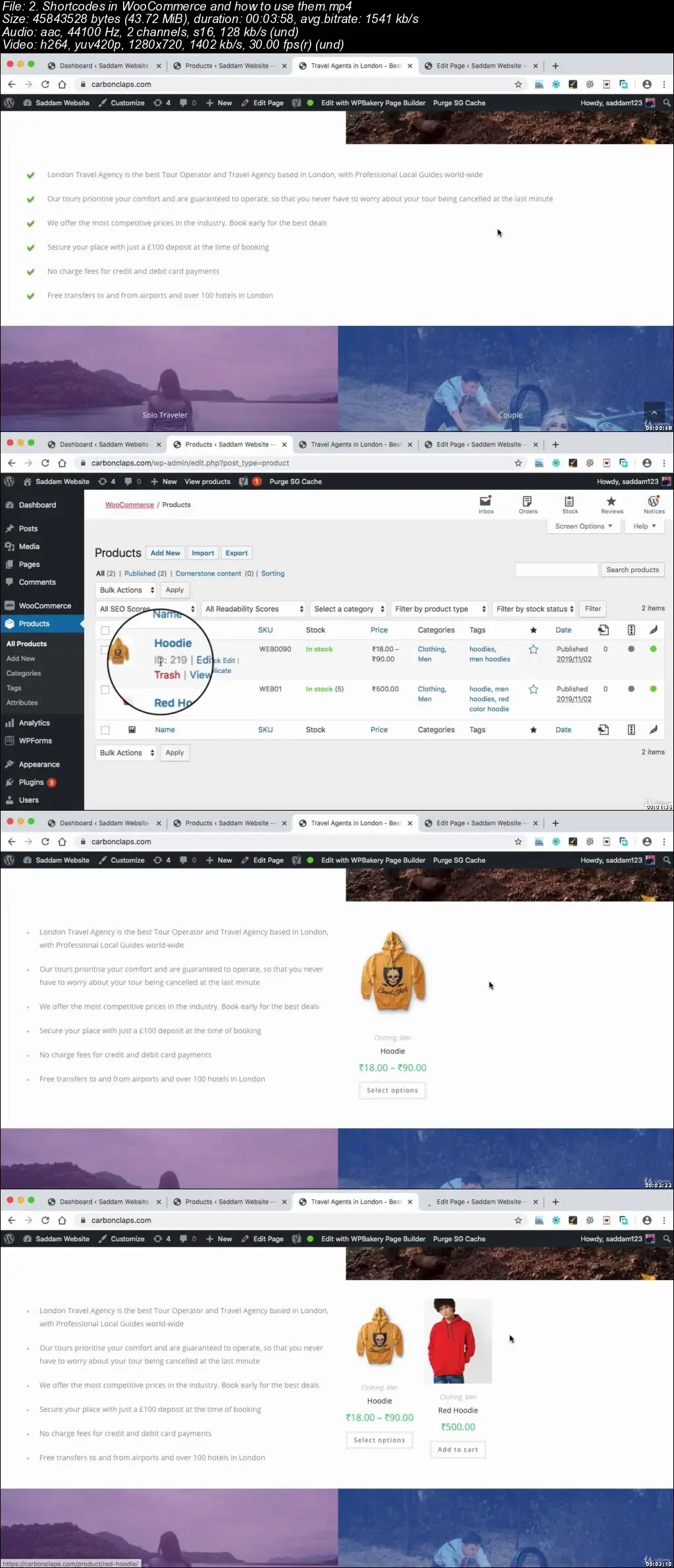Open the All Readability Scores dropdown
The height and width of the screenshot is (1568, 674).
pos(253,609)
